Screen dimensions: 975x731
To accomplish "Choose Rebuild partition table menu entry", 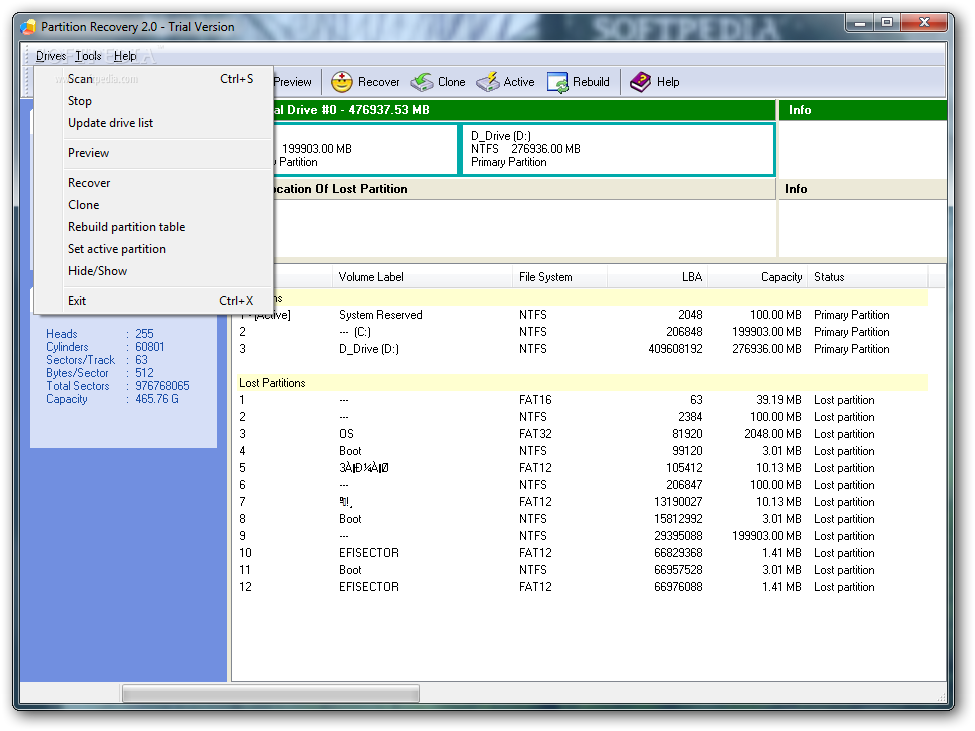I will (x=154, y=227).
